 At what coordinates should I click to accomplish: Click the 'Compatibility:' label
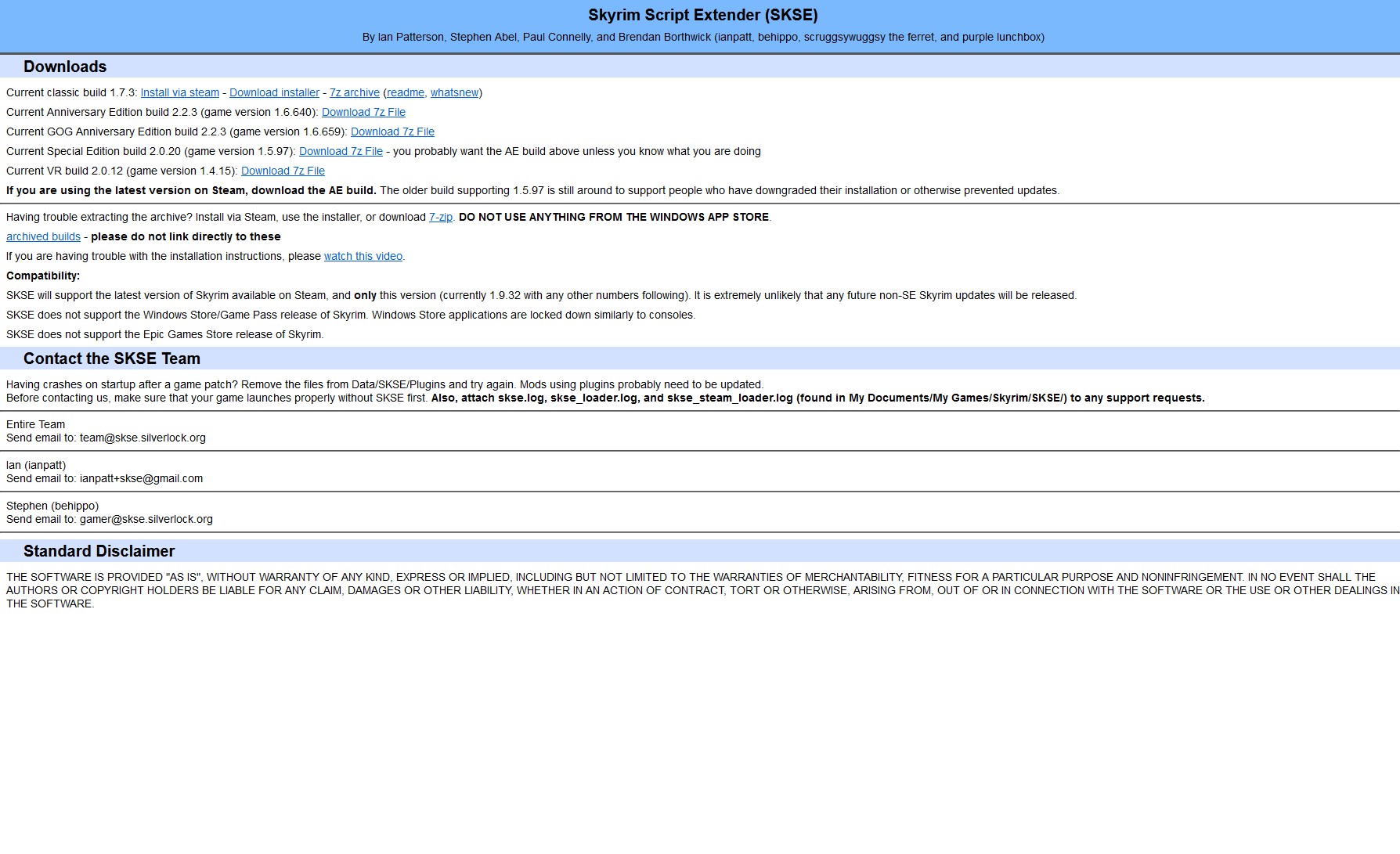pyautogui.click(x=43, y=276)
